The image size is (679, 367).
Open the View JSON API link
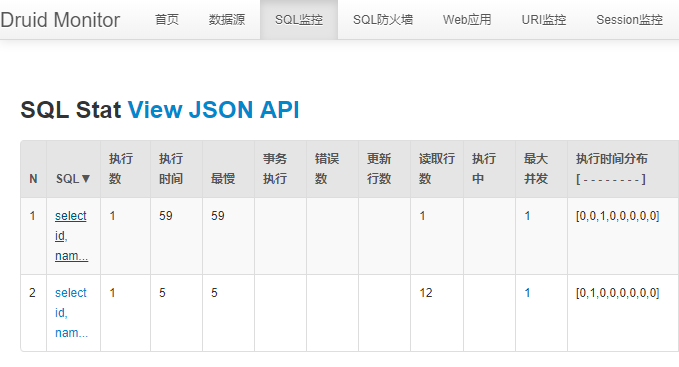coord(213,109)
